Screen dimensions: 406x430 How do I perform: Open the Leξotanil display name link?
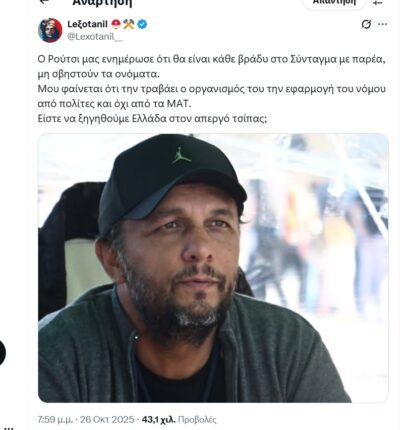tap(87, 24)
